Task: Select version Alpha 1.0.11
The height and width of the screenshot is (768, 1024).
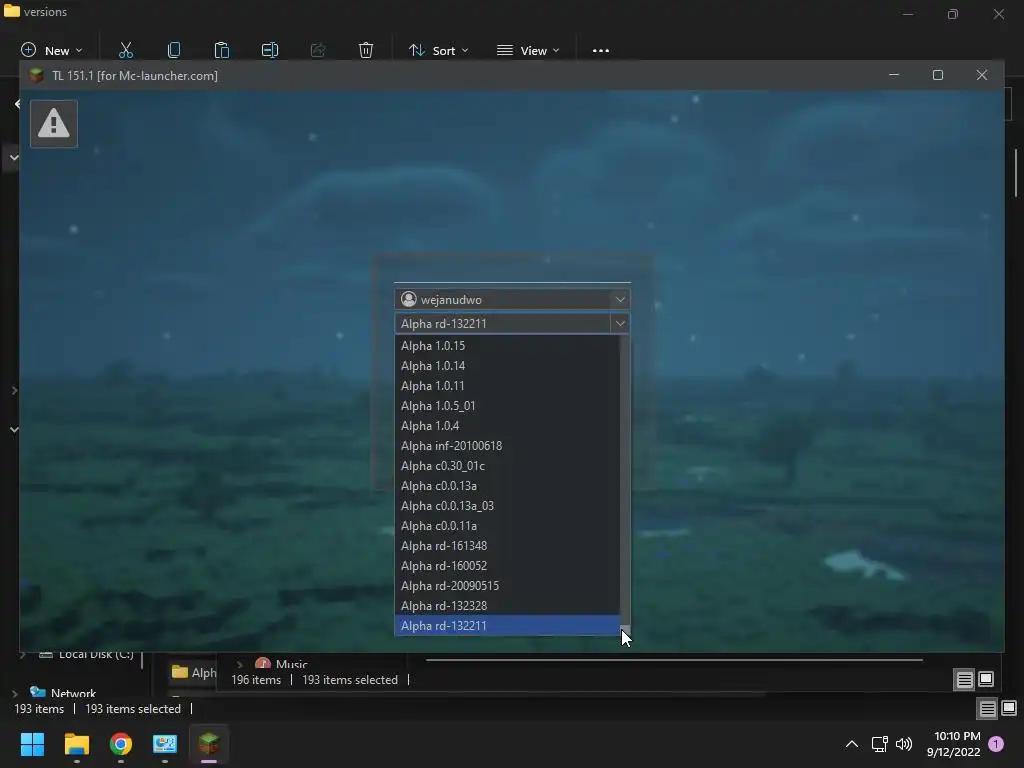Action: pos(507,386)
